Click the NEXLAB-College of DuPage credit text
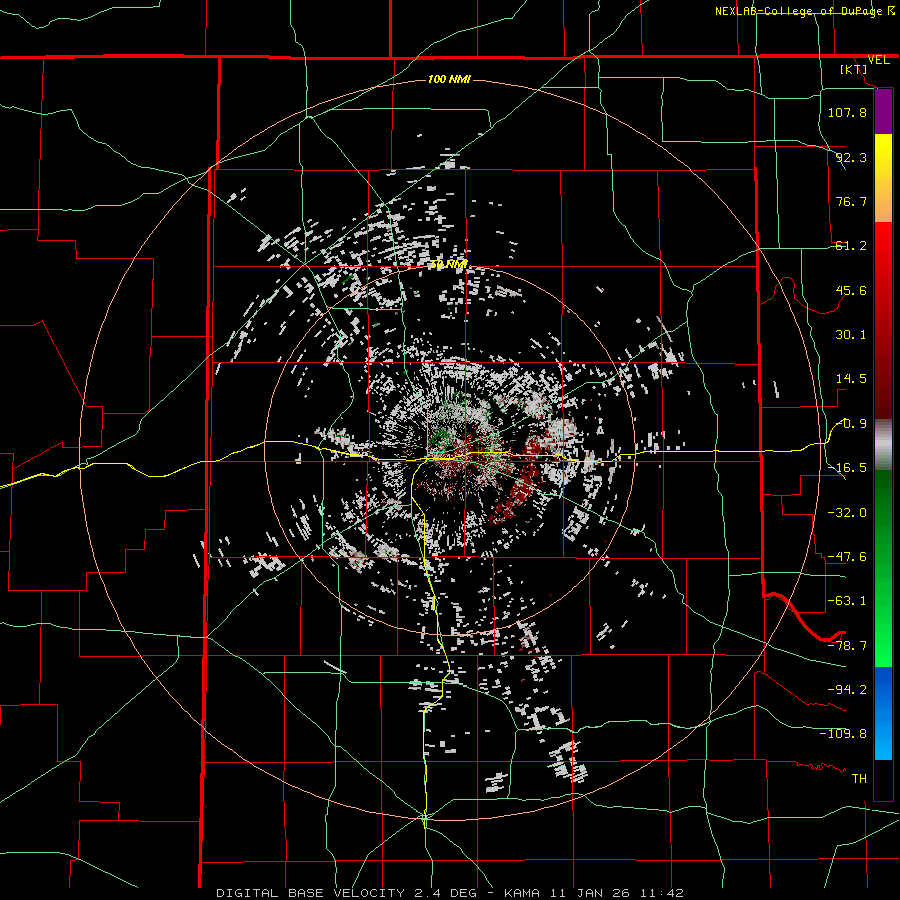 tap(799, 11)
